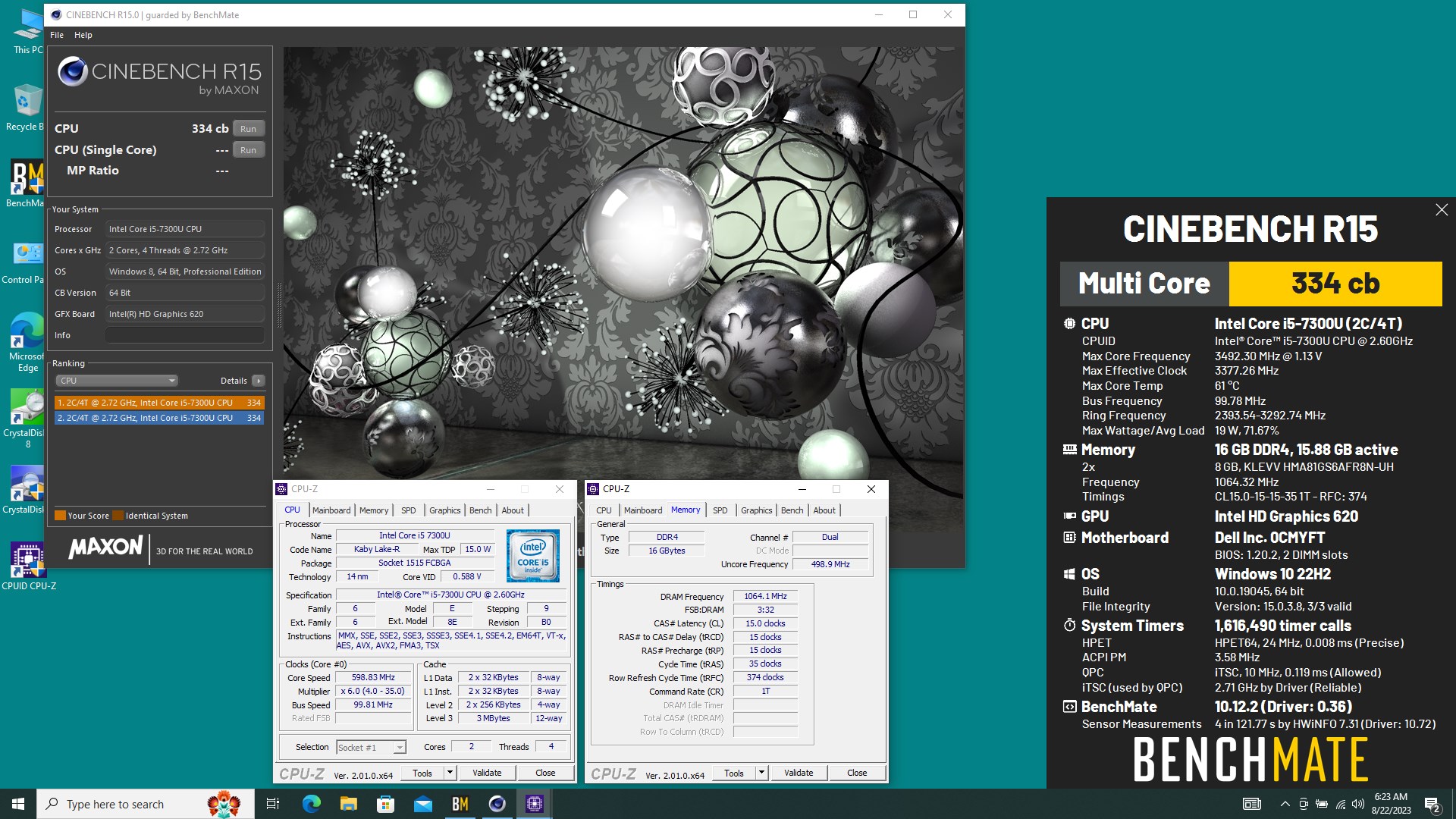The height and width of the screenshot is (819, 1456).
Task: Click Close button in right CPU-Z
Action: tap(857, 773)
